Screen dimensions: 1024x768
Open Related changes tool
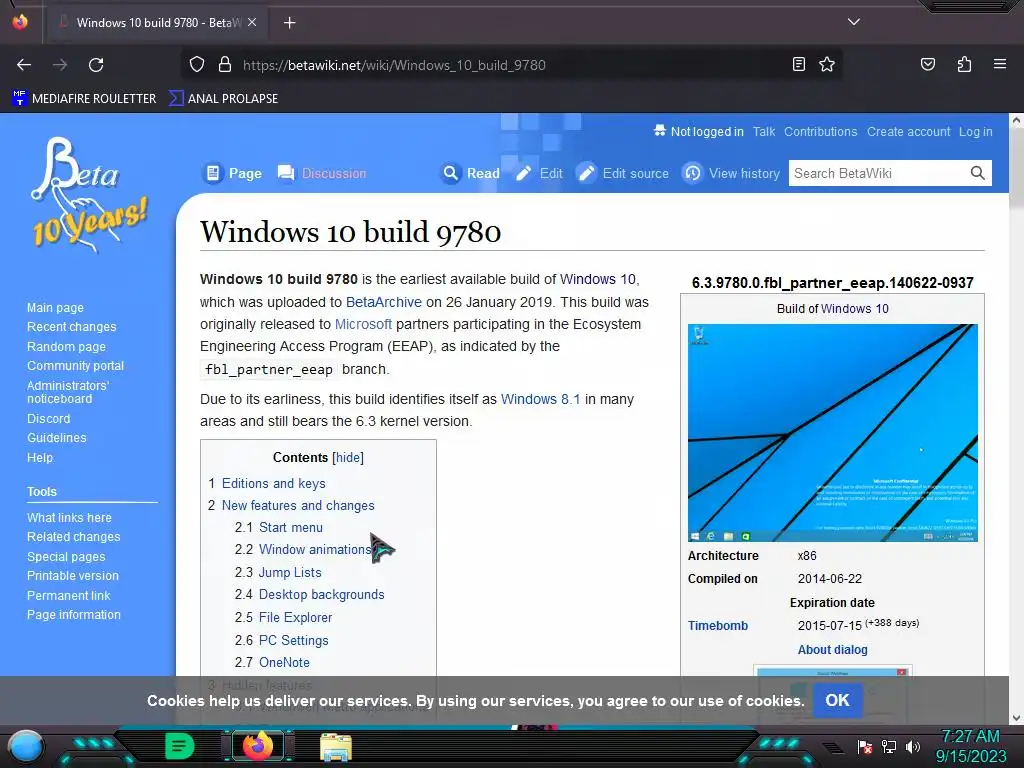point(74,537)
